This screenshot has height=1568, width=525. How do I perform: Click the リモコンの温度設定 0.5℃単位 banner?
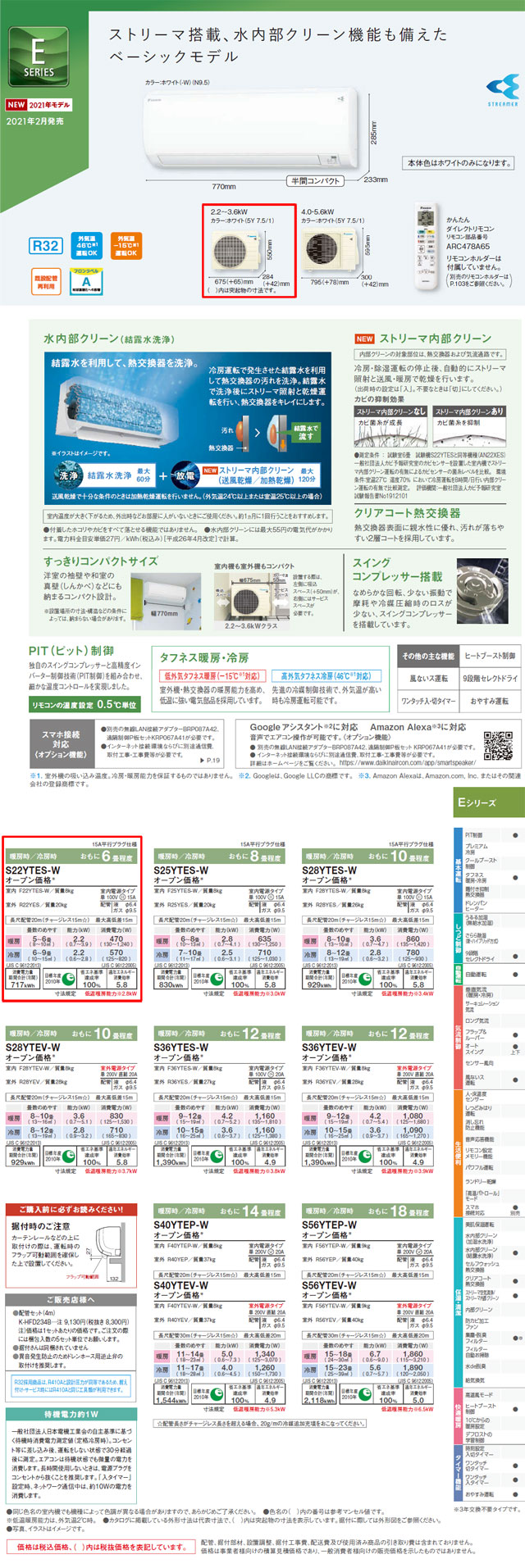tap(84, 705)
